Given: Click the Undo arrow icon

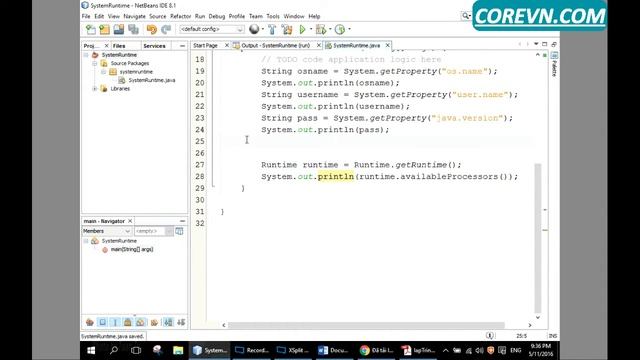Looking at the screenshot, I should (152, 29).
